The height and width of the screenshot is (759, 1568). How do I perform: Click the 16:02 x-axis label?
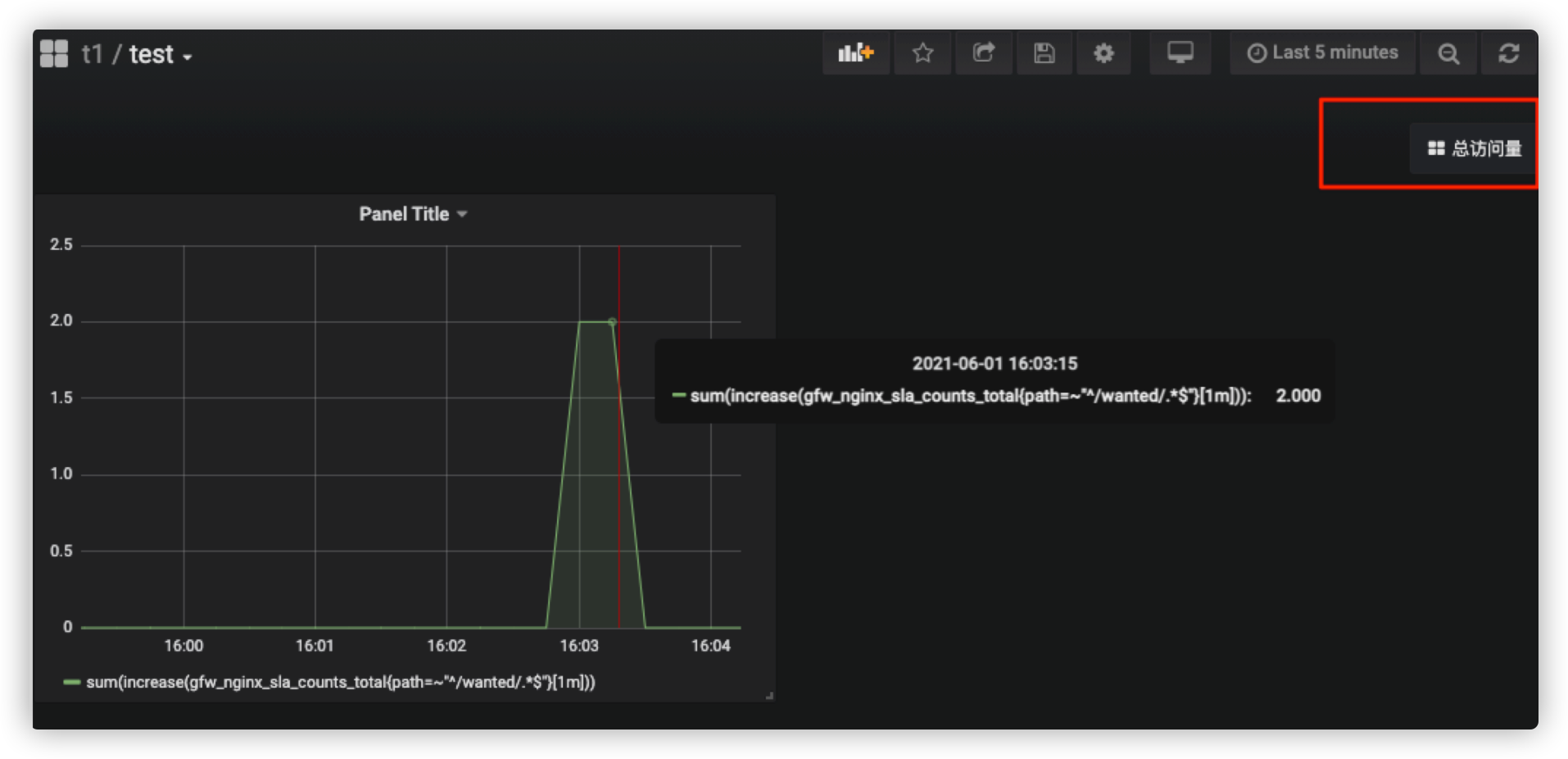click(446, 646)
